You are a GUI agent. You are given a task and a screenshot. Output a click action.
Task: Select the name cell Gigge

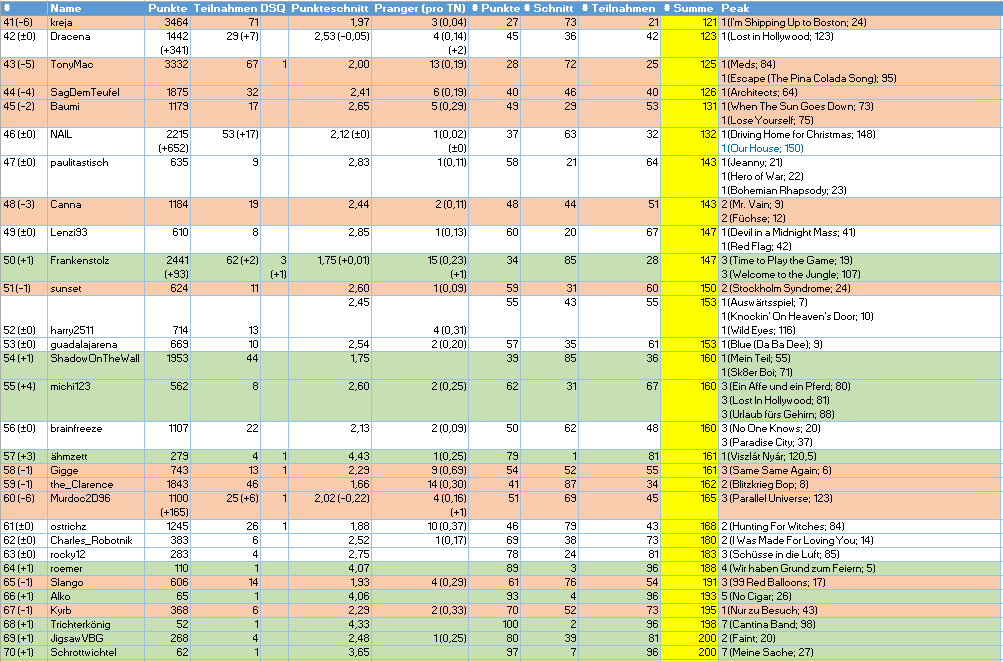tap(96, 471)
